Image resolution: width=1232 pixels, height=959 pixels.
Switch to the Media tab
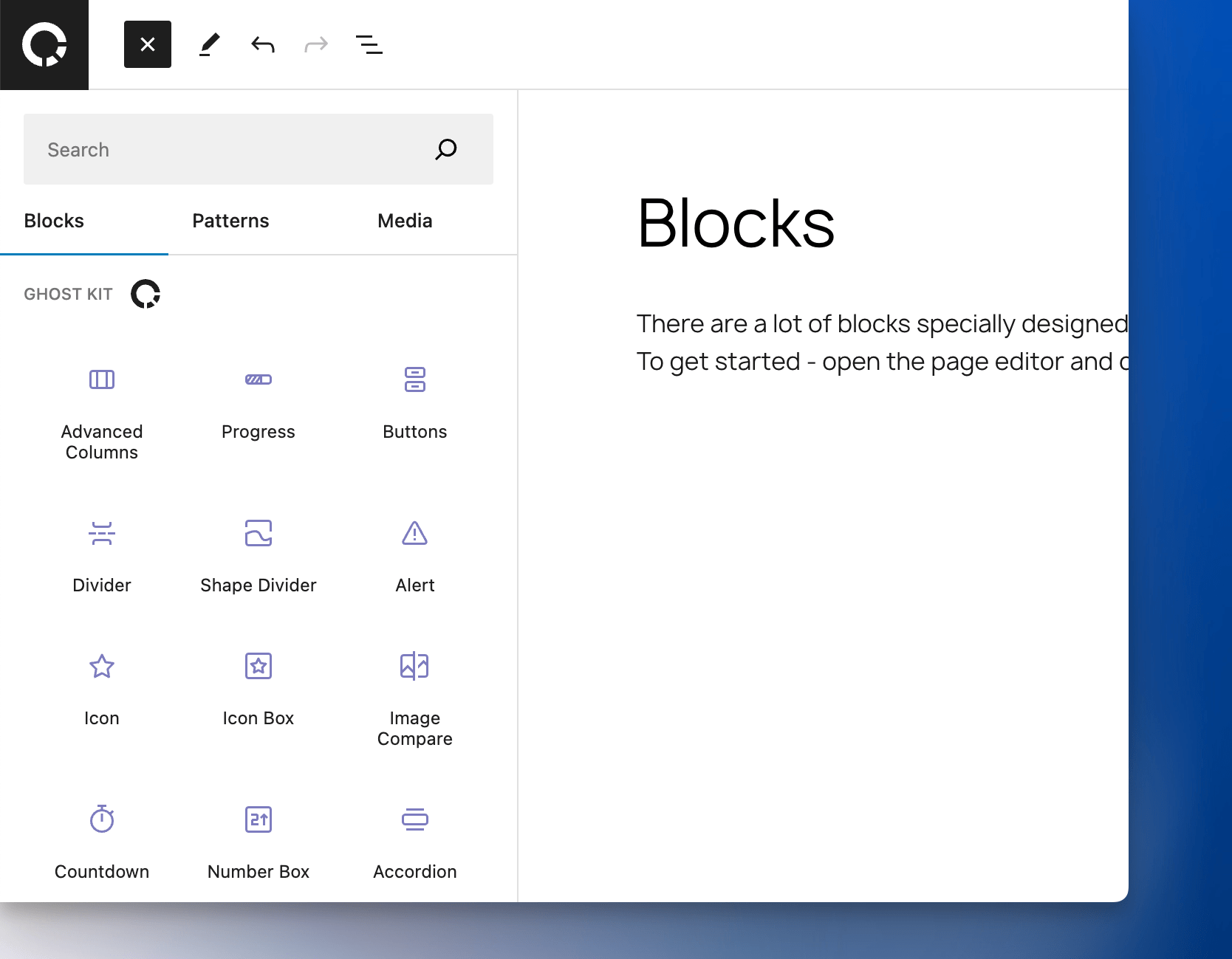click(x=405, y=221)
